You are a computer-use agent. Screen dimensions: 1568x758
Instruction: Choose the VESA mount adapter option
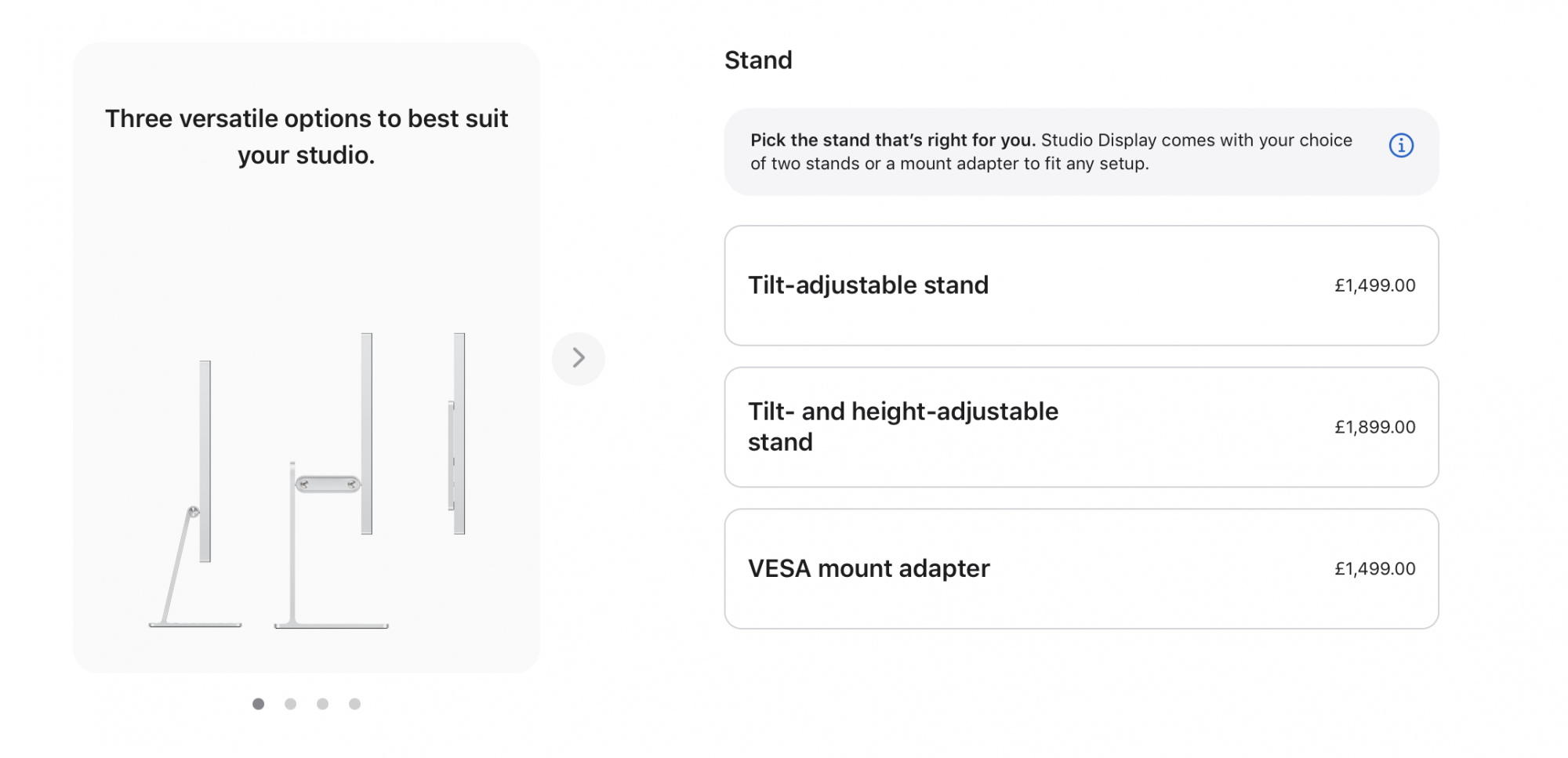[x=1081, y=569]
